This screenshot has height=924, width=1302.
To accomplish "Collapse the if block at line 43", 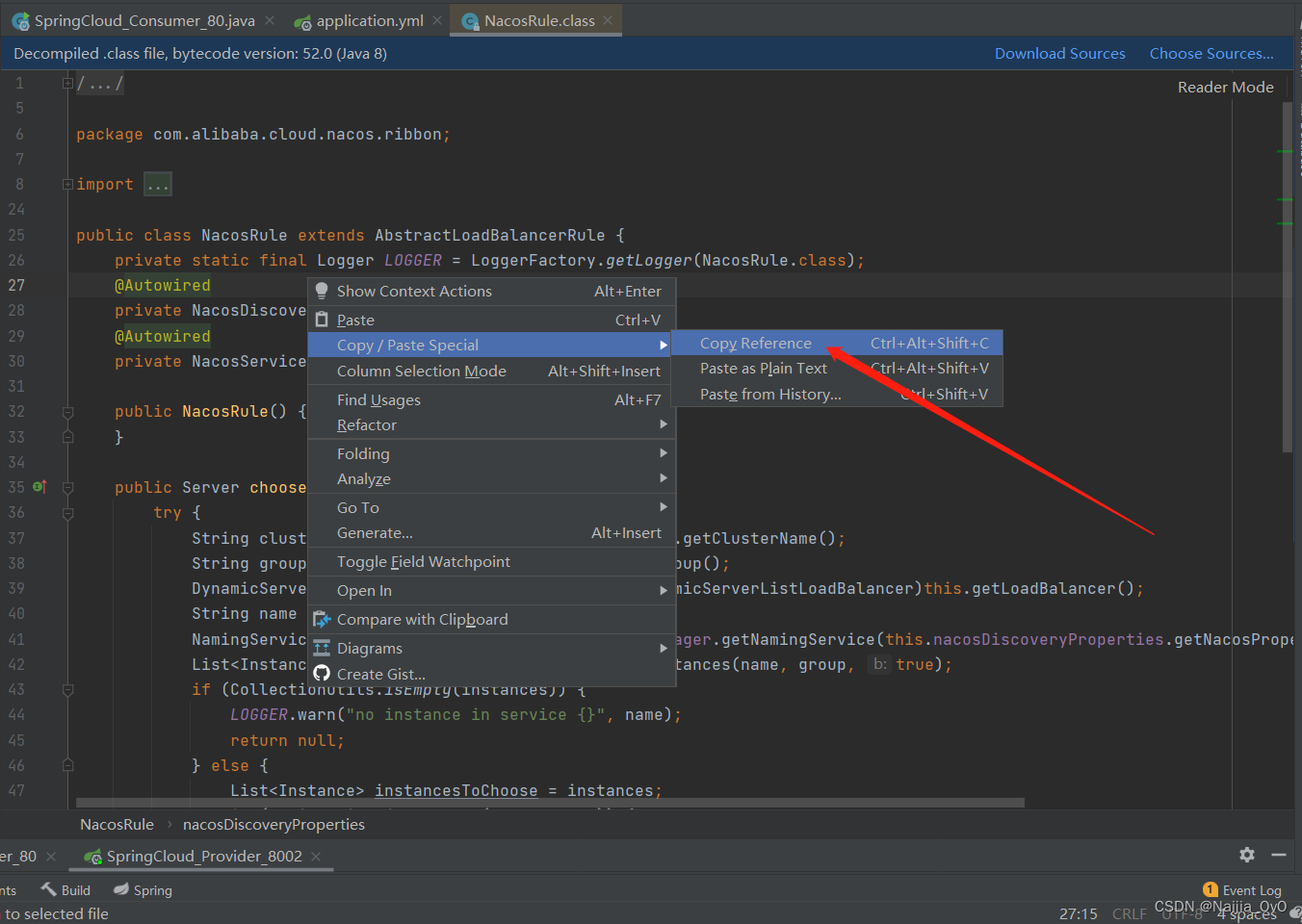I will click(x=67, y=690).
